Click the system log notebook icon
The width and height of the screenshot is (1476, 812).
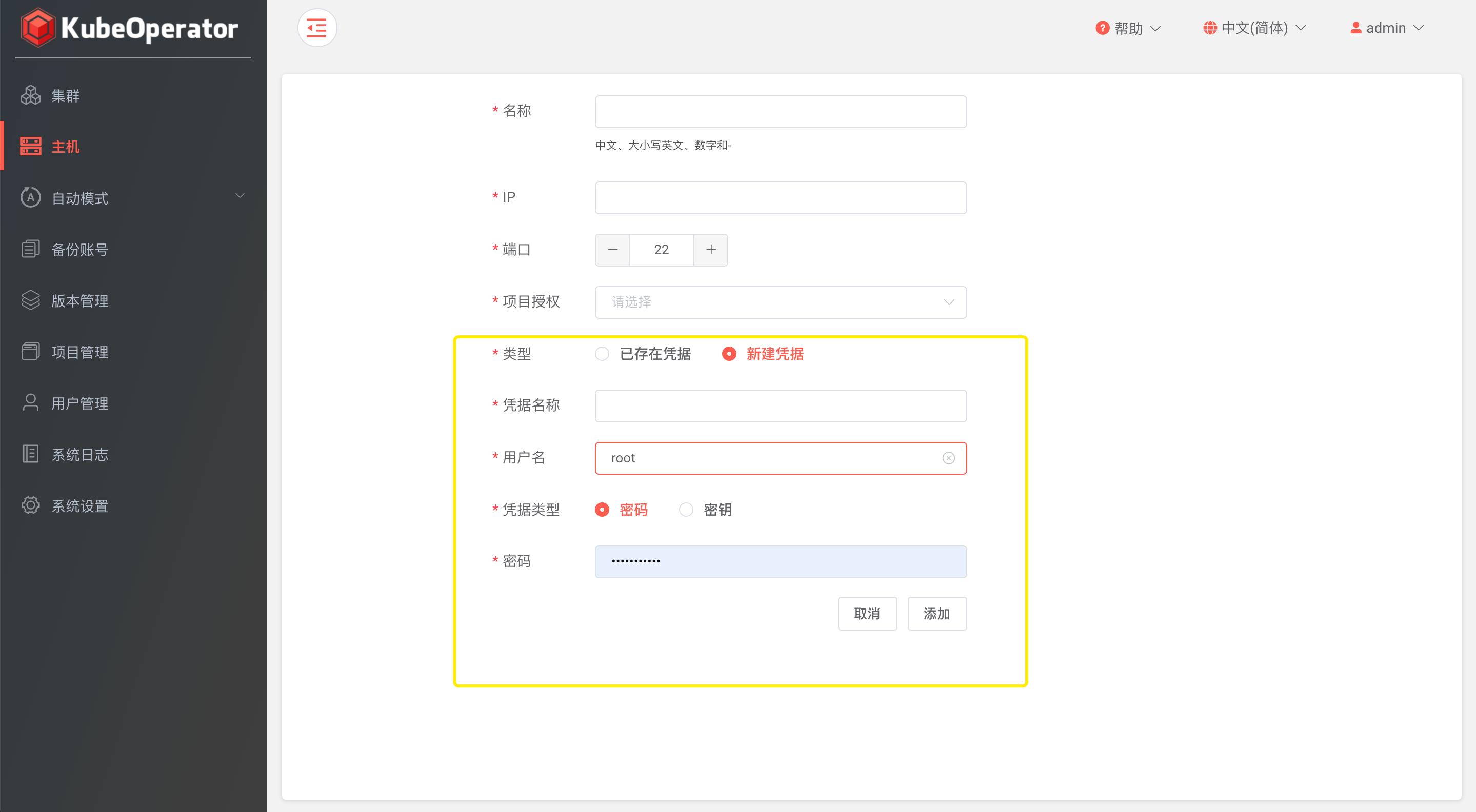click(x=30, y=454)
